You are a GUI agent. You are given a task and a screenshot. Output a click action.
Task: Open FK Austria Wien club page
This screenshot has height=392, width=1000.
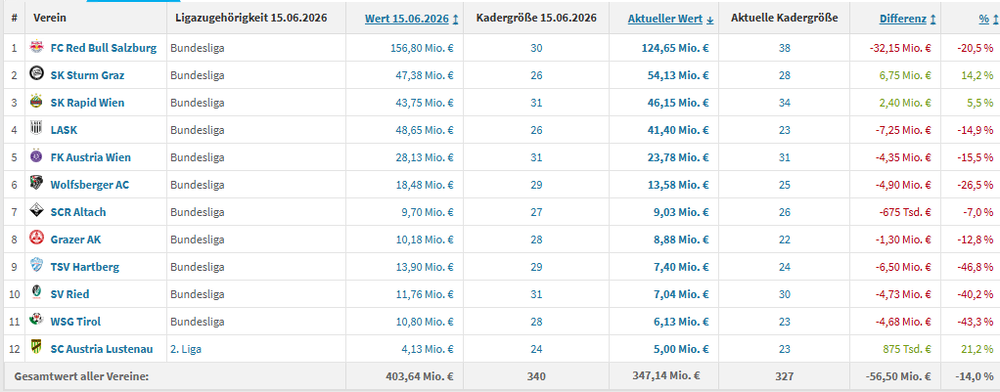pos(91,157)
